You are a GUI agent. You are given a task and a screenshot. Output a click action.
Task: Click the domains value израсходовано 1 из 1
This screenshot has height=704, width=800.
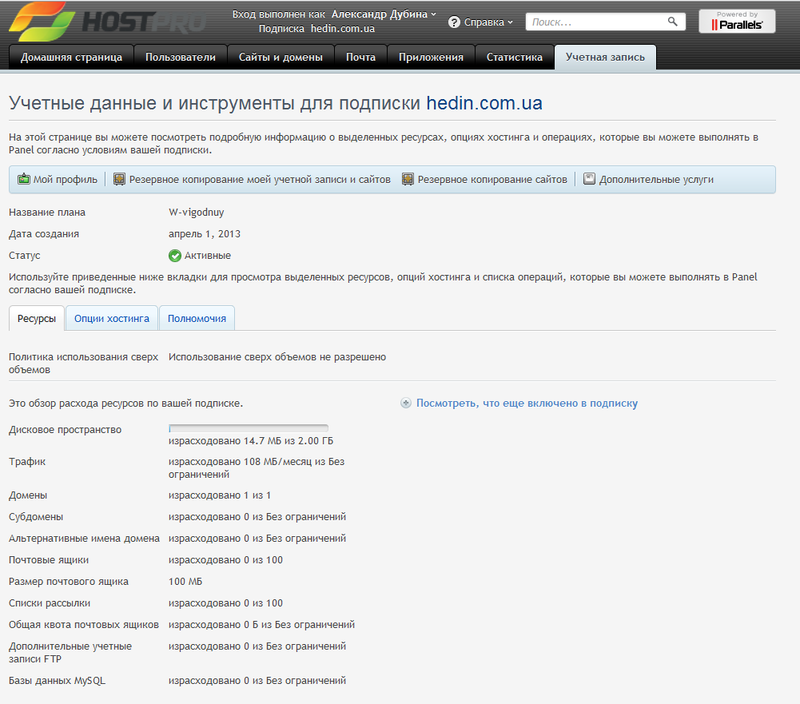(x=220, y=495)
